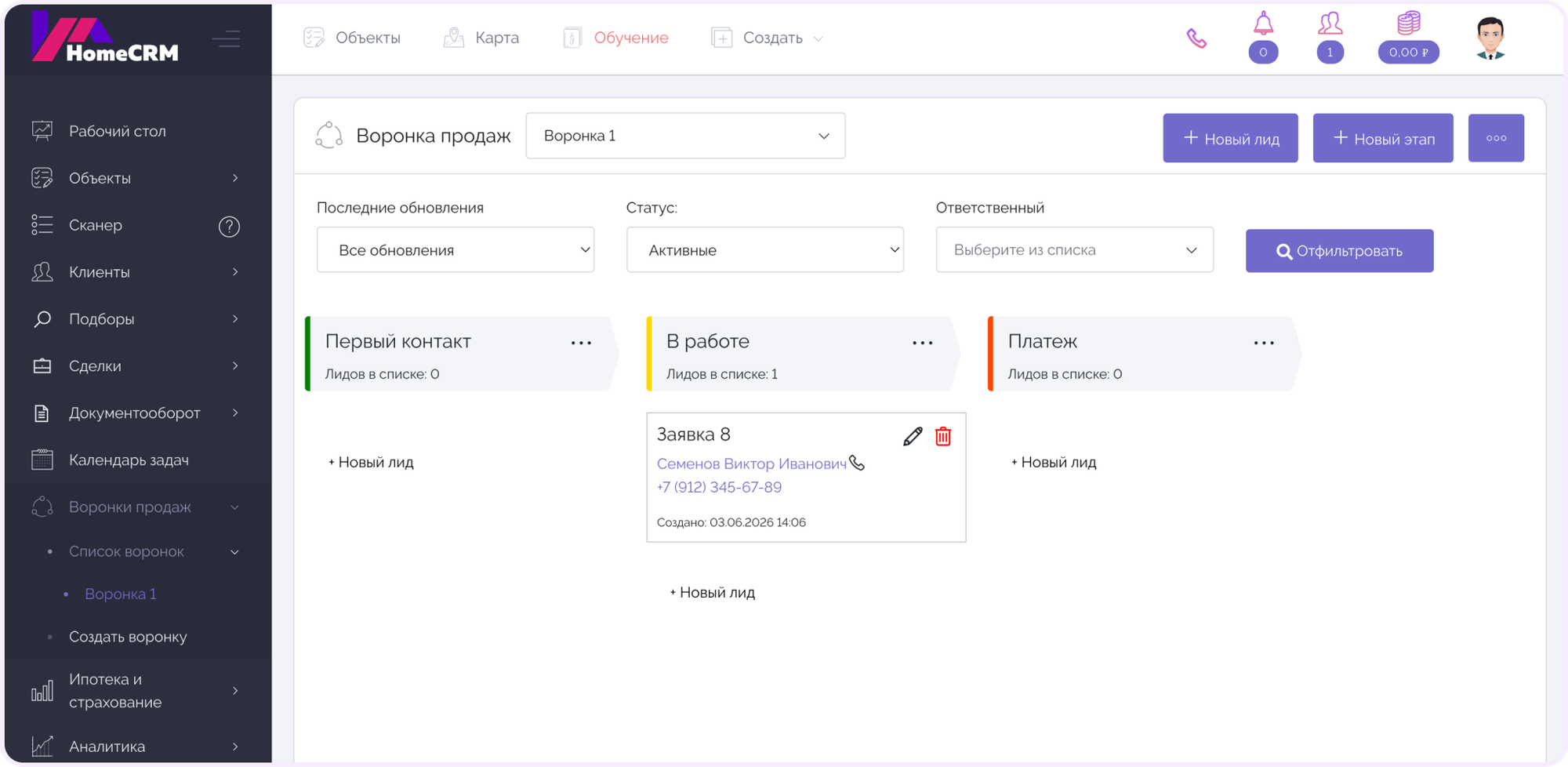Open the Ответственный dropdown list
This screenshot has height=767, width=1568.
(x=1075, y=250)
